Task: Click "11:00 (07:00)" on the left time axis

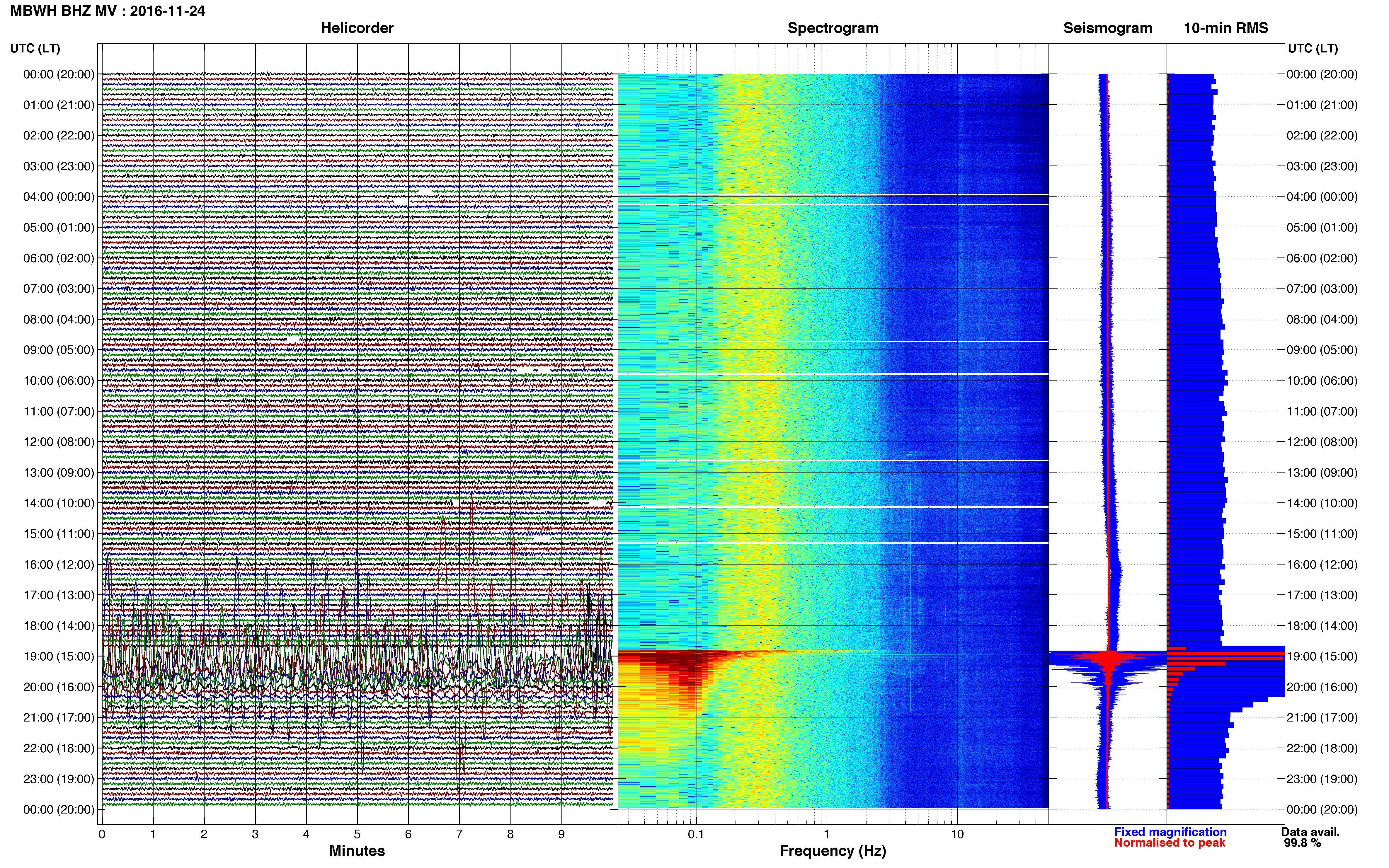Action: tap(59, 412)
